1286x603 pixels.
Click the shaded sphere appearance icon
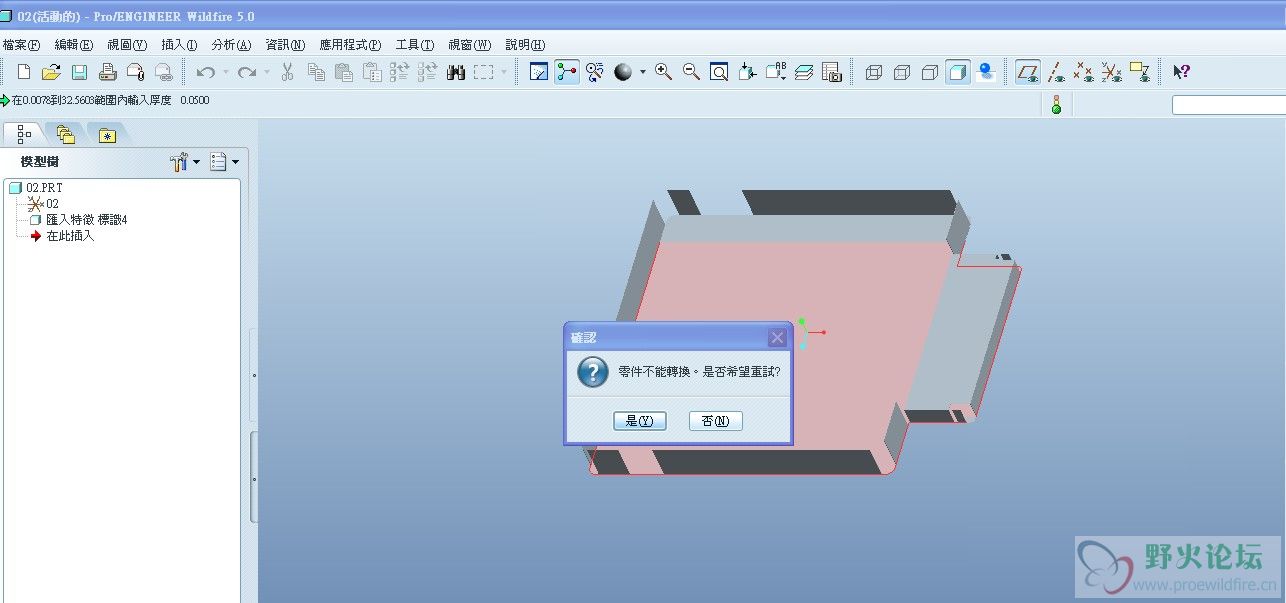click(x=624, y=72)
